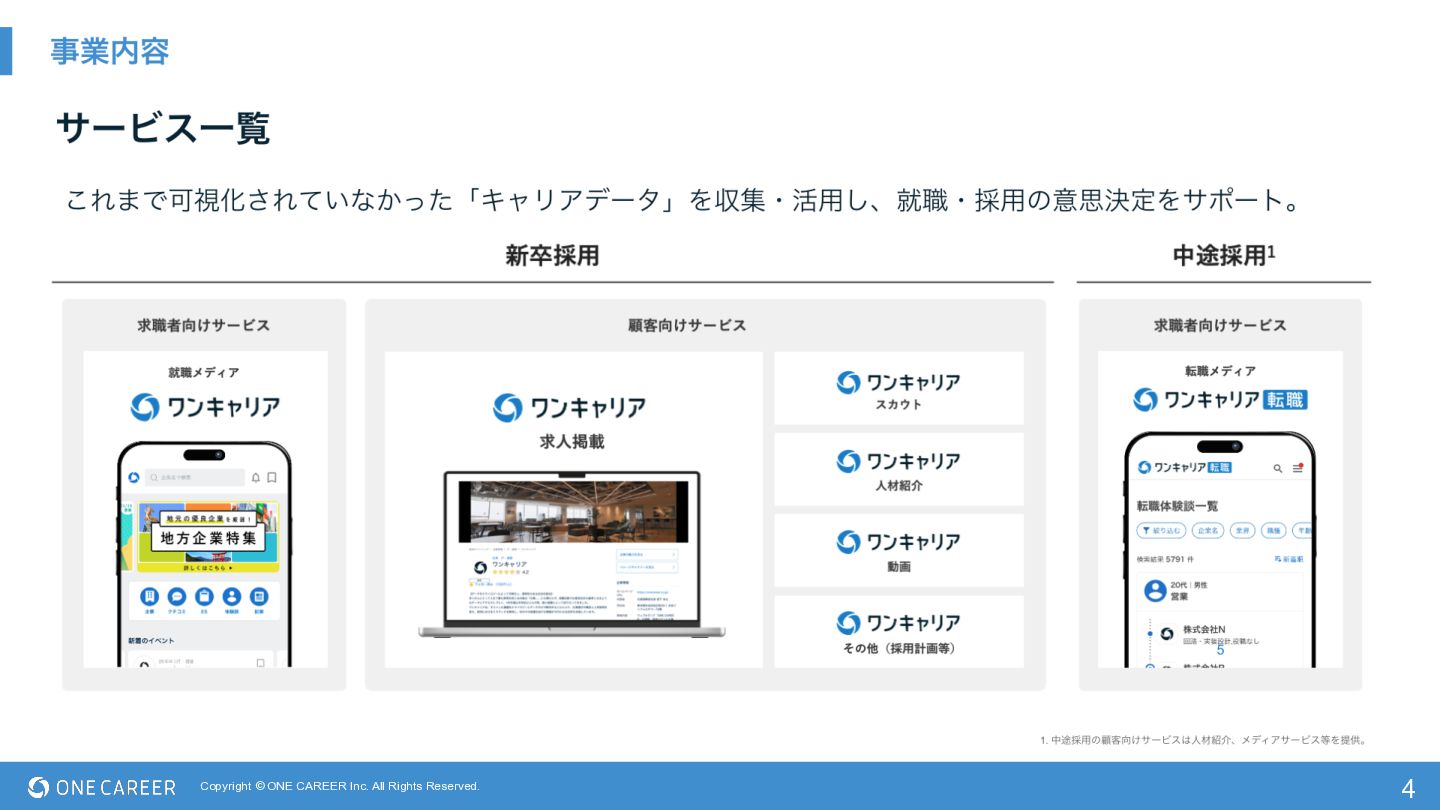1440x810 pixels.
Task: Click the 新着のイベント heading
Action: (x=151, y=639)
